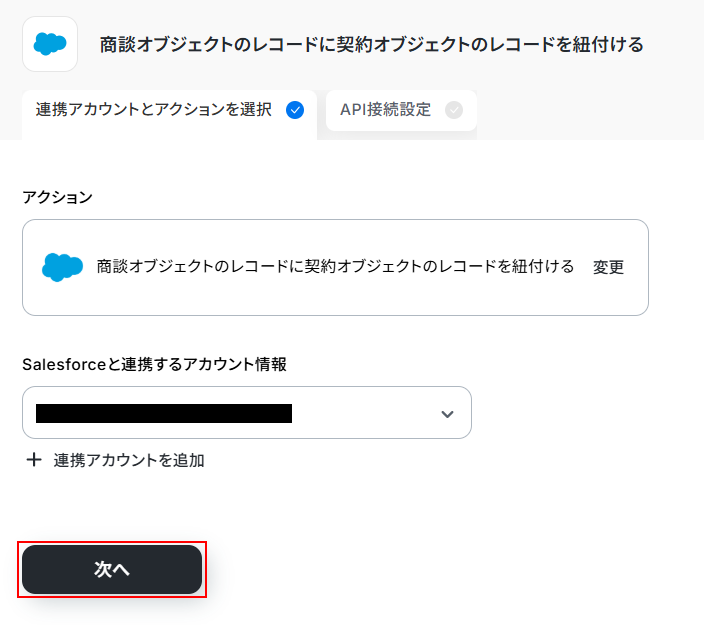
Task: Click the page title text in the header
Action: click(371, 44)
